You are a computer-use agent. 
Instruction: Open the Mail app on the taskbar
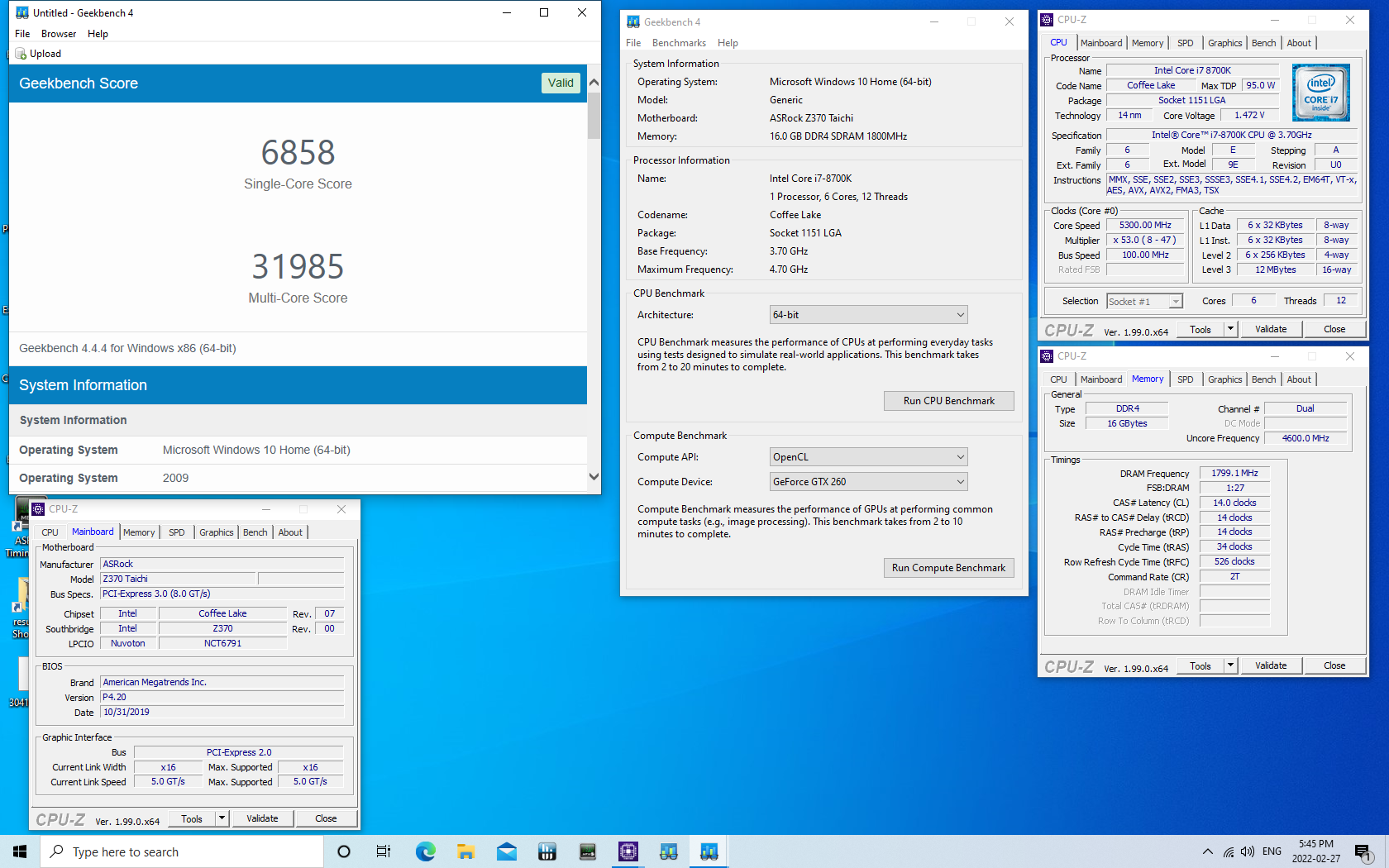tap(507, 851)
